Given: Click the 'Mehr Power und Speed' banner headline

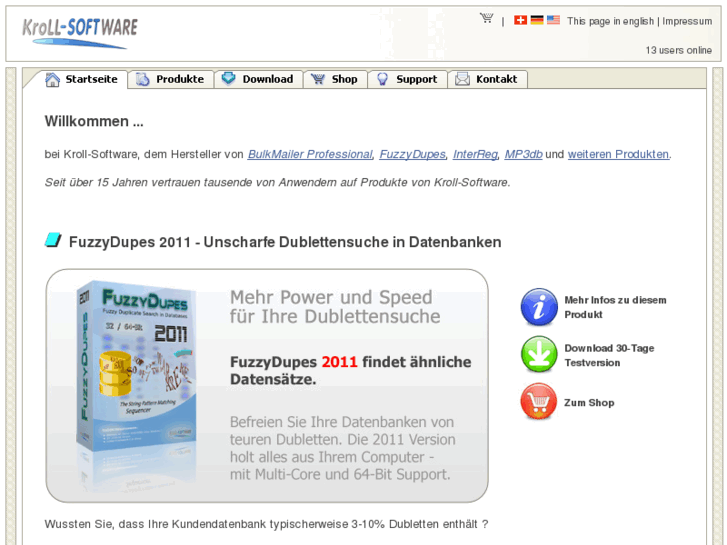Looking at the screenshot, I should (x=335, y=307).
